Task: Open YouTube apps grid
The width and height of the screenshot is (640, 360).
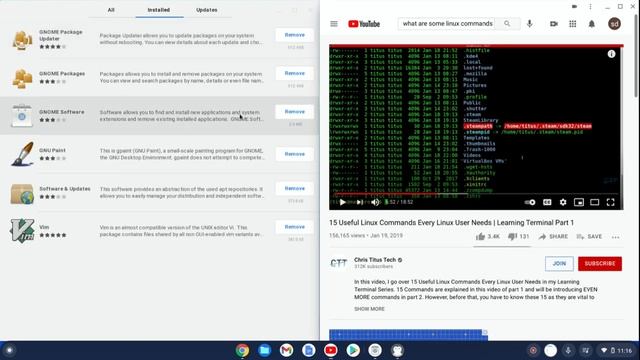Action: (x=573, y=24)
